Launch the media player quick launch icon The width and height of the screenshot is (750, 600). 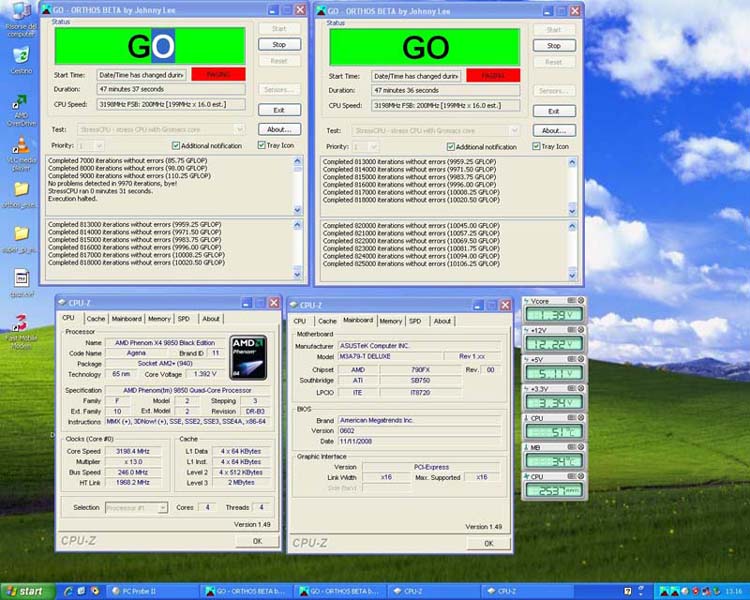point(95,591)
